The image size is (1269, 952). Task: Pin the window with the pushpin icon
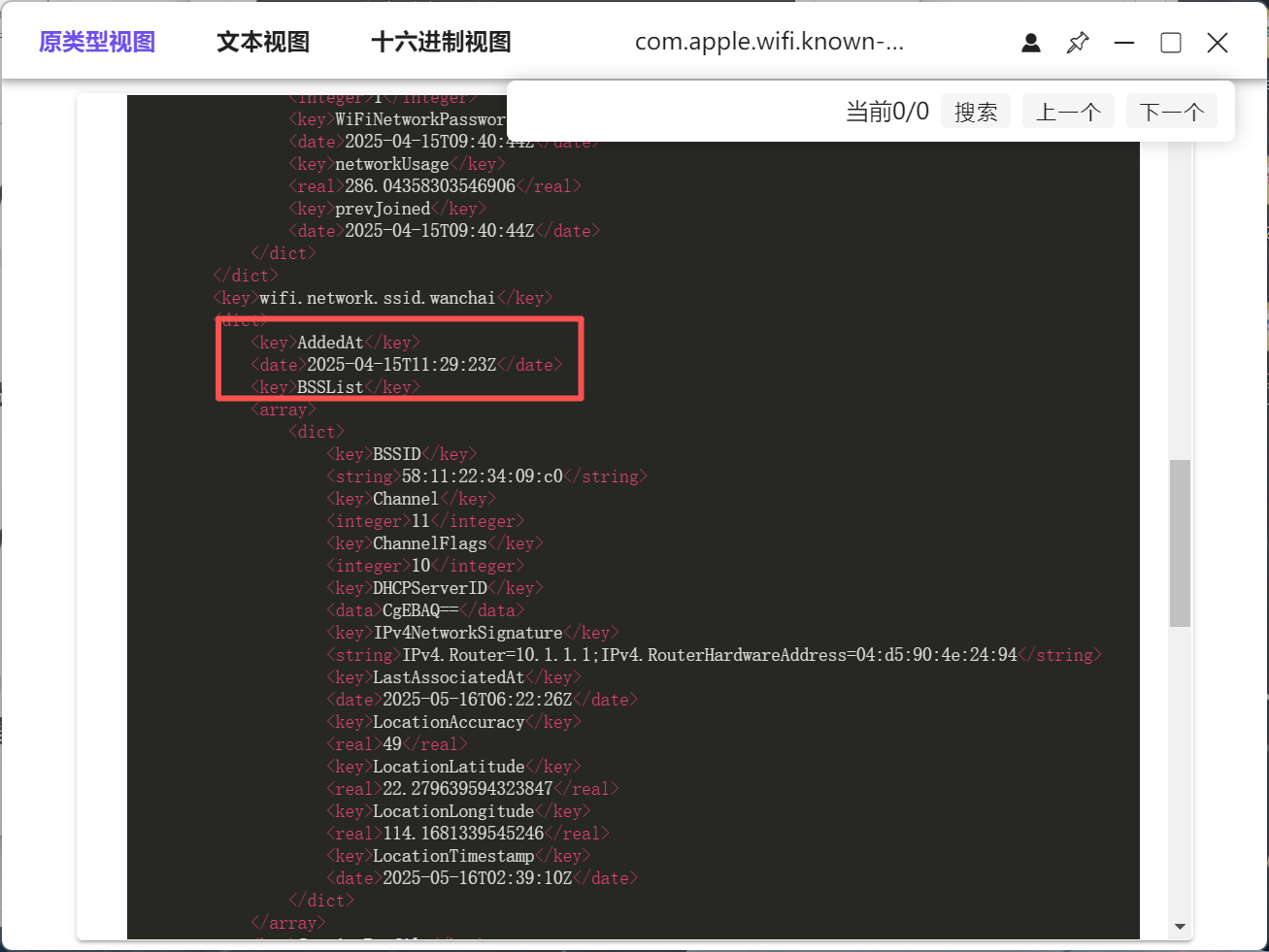[1078, 43]
